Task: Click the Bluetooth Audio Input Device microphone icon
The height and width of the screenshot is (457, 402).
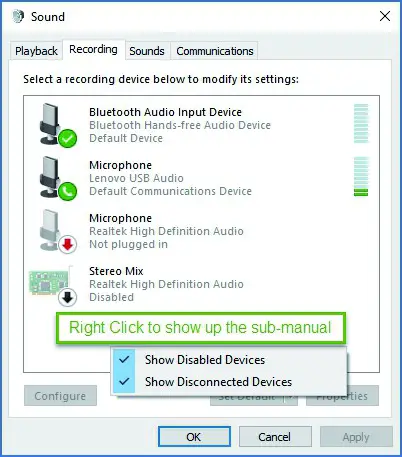Action: tap(57, 125)
